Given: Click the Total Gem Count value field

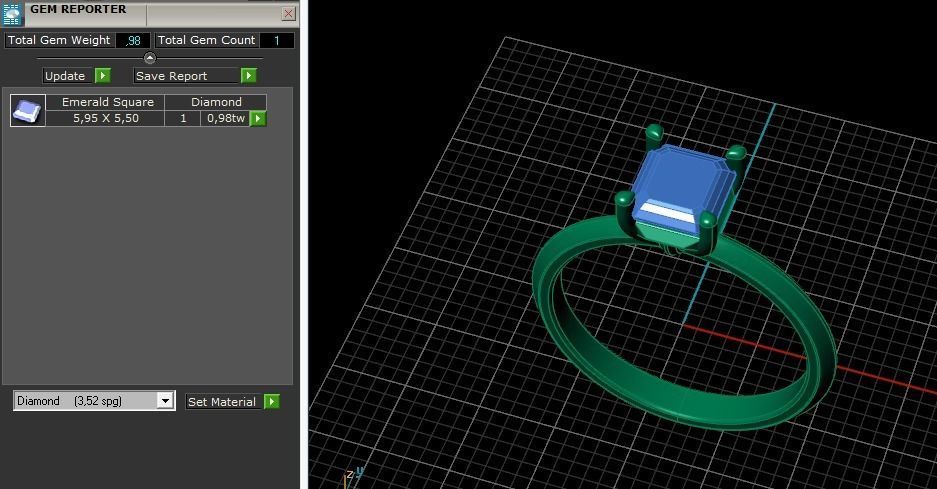Looking at the screenshot, I should click(x=277, y=40).
